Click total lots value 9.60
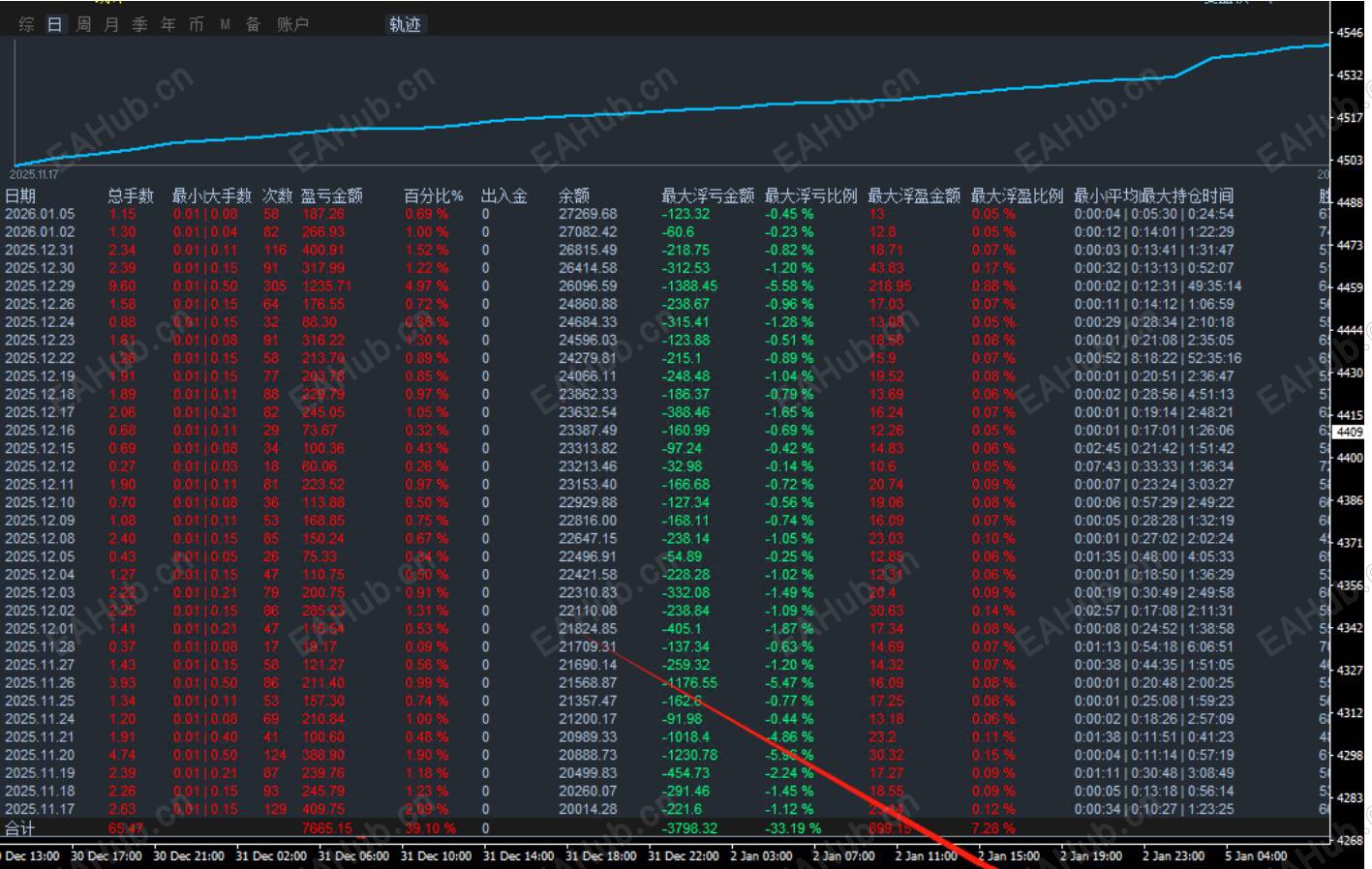Image resolution: width=1372 pixels, height=869 pixels. 123,286
